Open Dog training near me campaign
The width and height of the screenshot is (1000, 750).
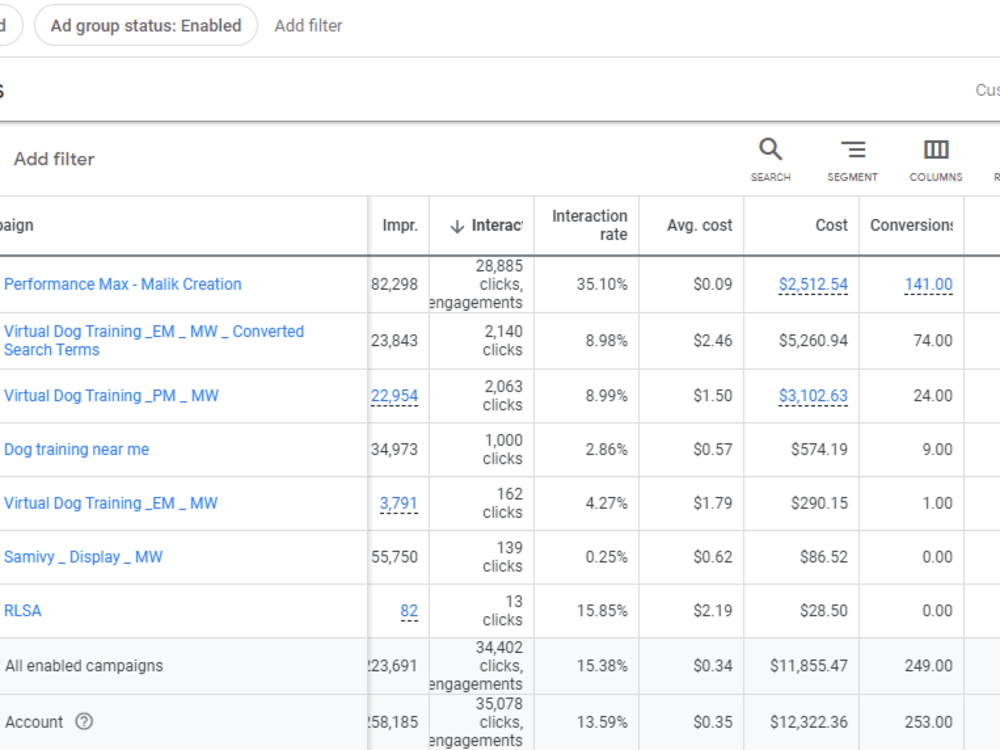coord(77,449)
